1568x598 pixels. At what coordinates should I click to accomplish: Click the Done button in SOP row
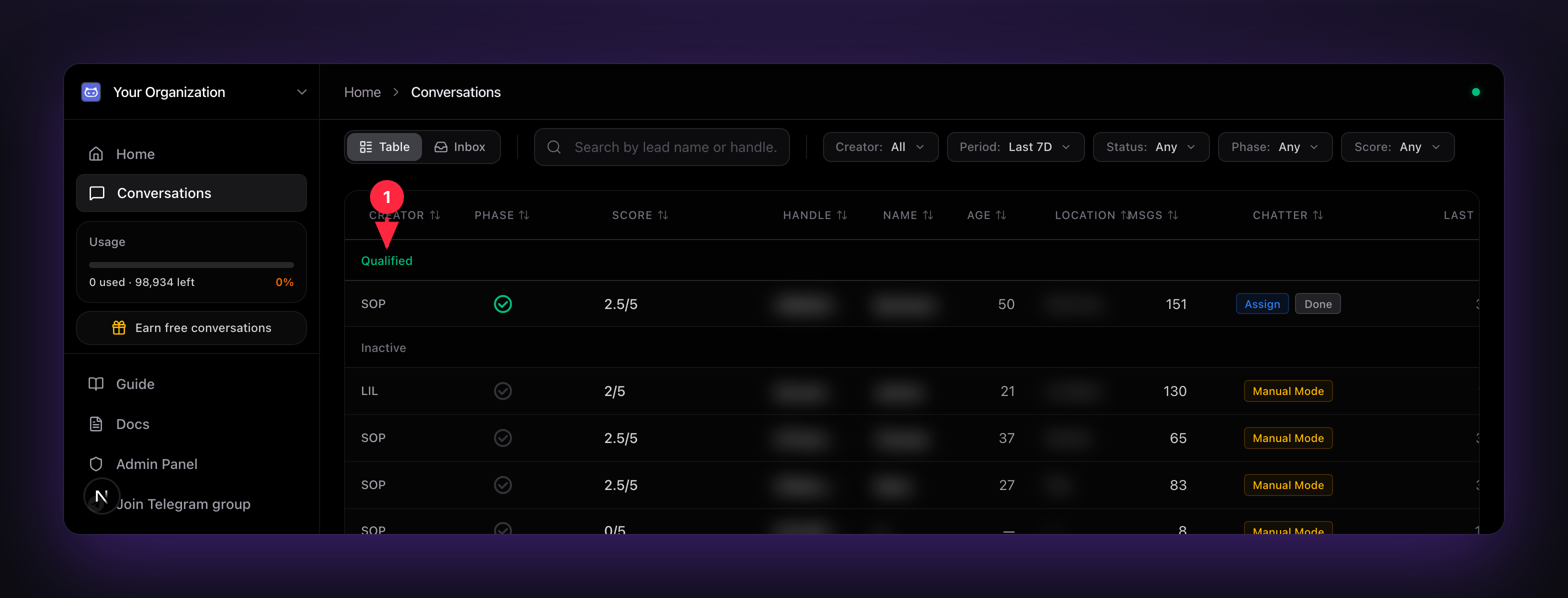tap(1318, 304)
